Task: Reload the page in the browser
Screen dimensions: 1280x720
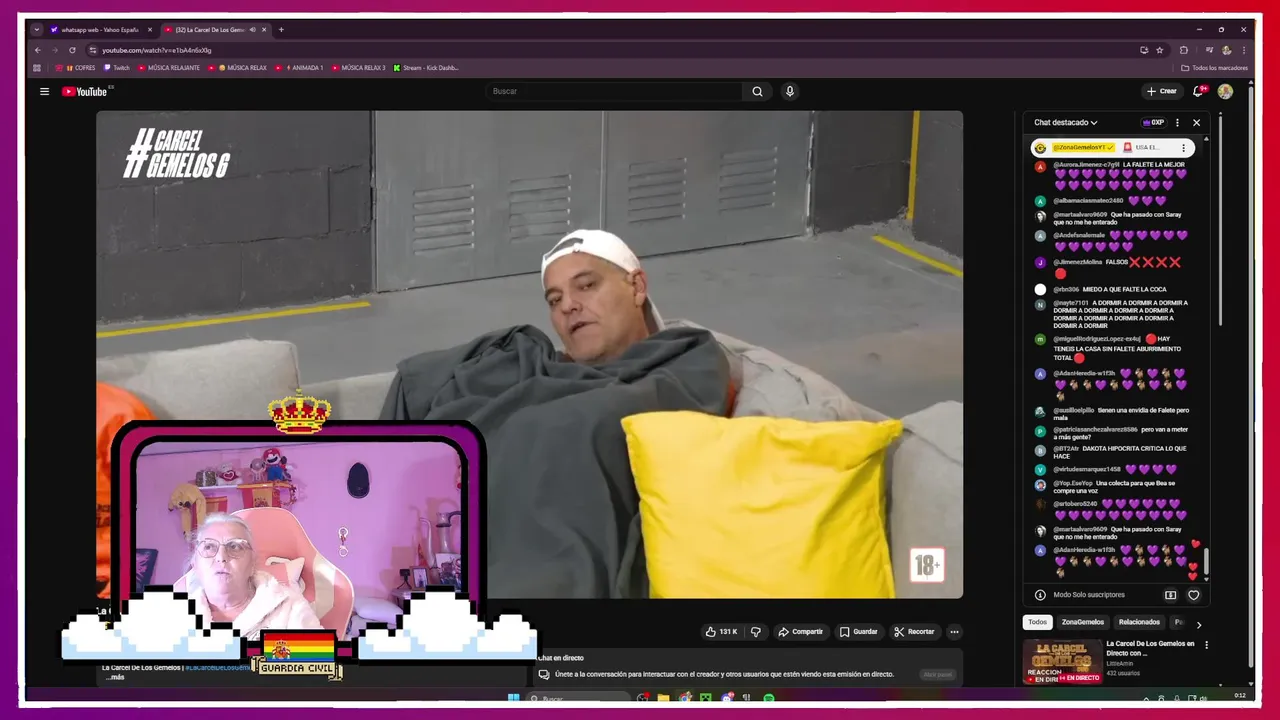Action: coord(72,50)
